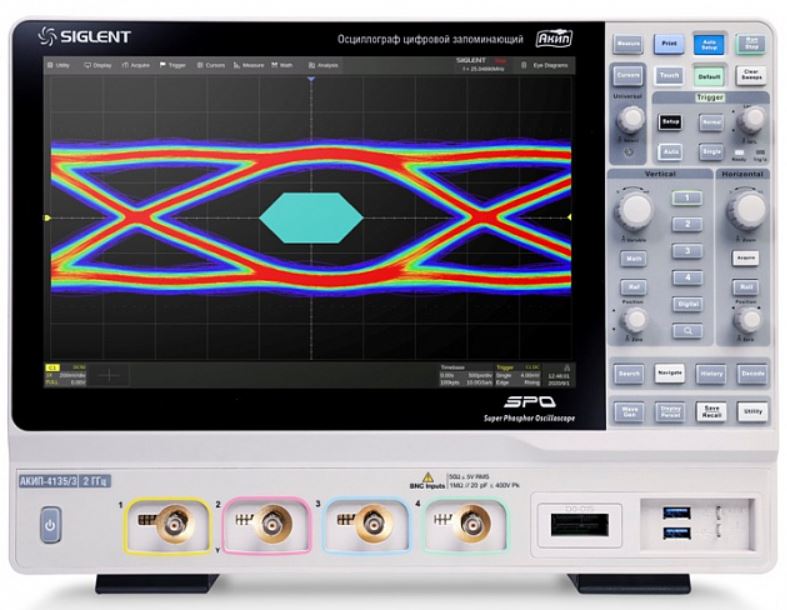The height and width of the screenshot is (610, 787).
Task: Open the Utility menu in the menu bar
Action: coord(58,65)
